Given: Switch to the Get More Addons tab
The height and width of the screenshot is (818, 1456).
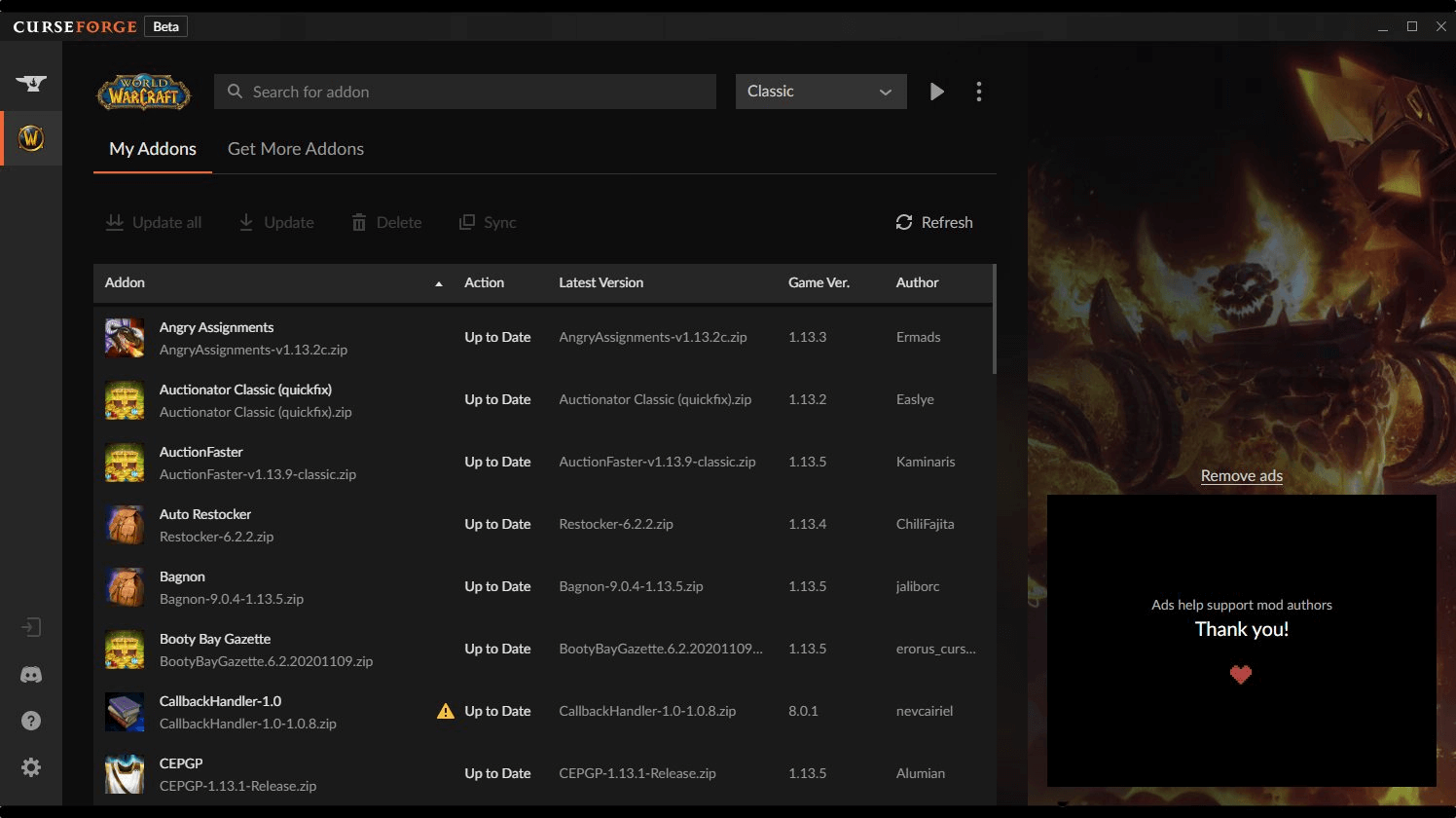Looking at the screenshot, I should point(296,149).
